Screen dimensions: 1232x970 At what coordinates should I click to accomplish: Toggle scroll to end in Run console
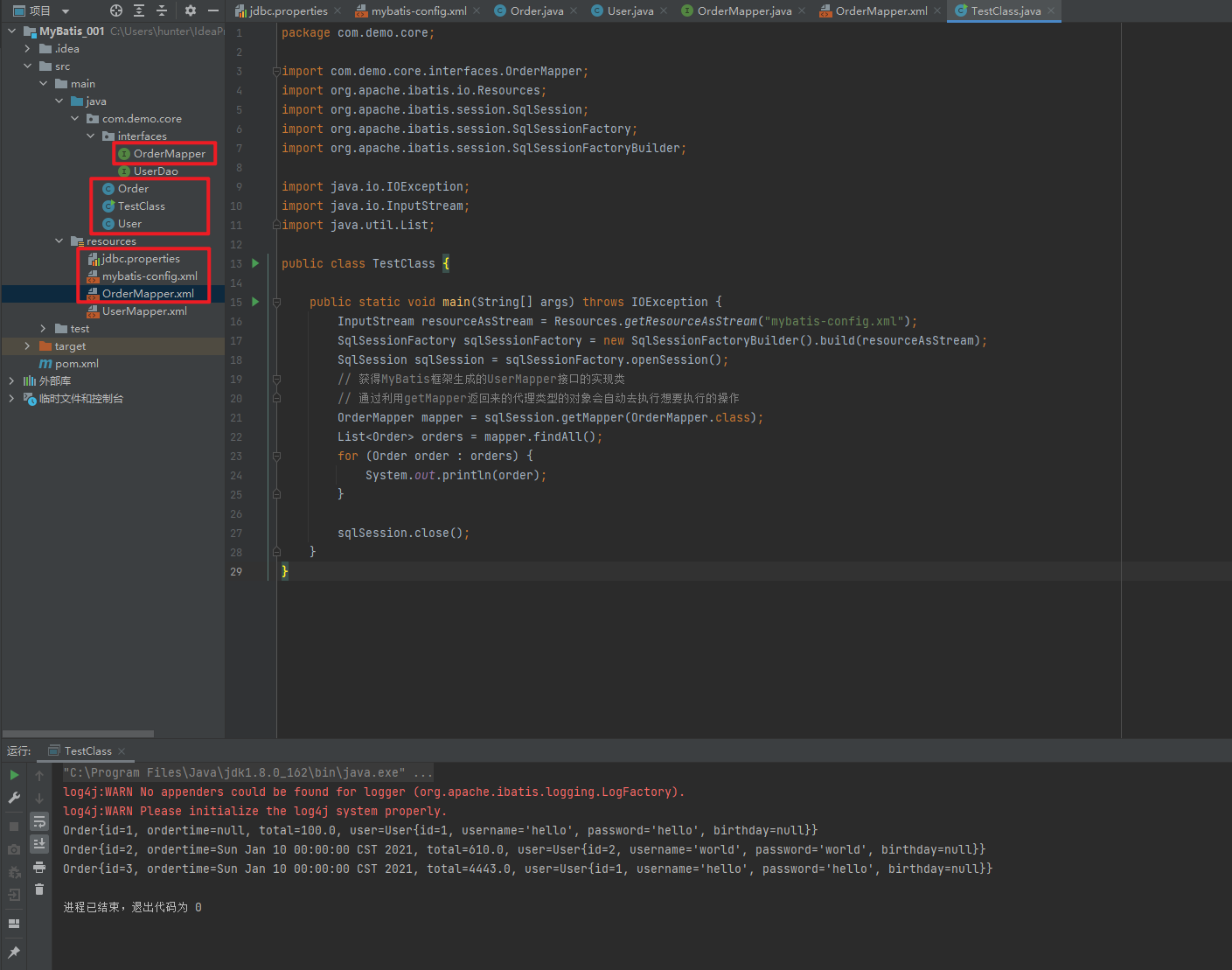click(39, 844)
